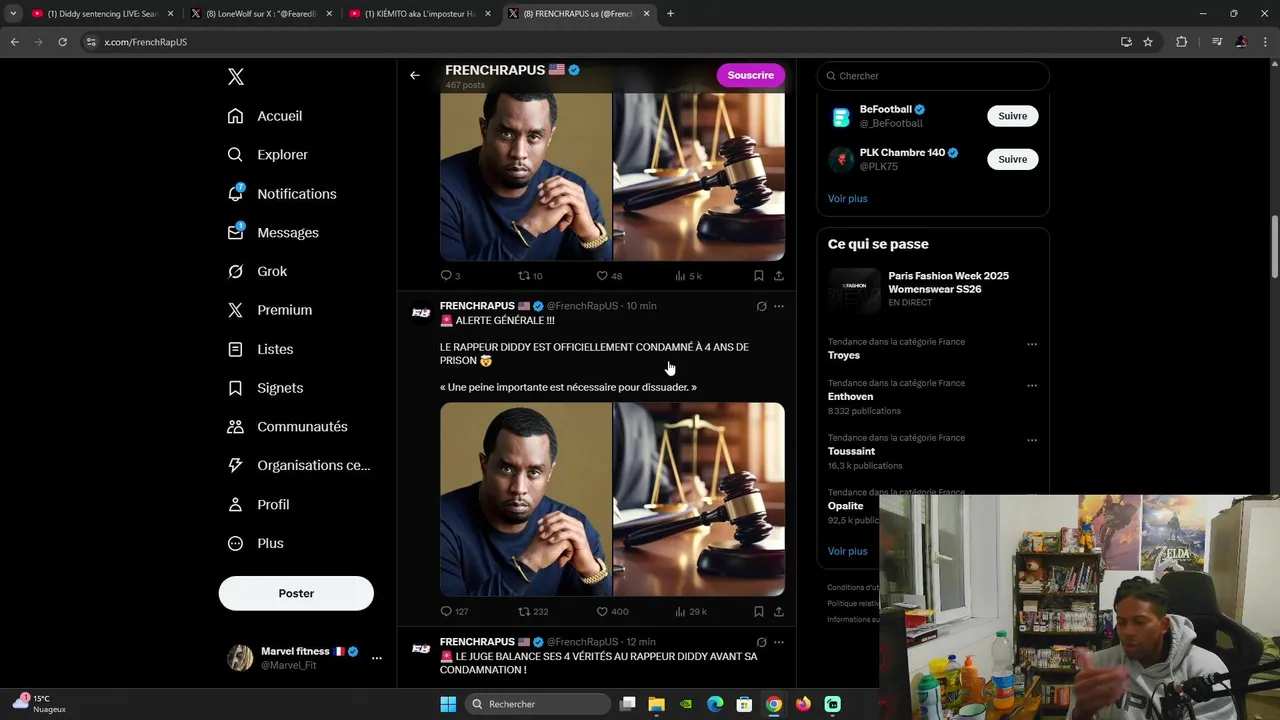Reload the page
The height and width of the screenshot is (720, 1280).
[x=62, y=42]
